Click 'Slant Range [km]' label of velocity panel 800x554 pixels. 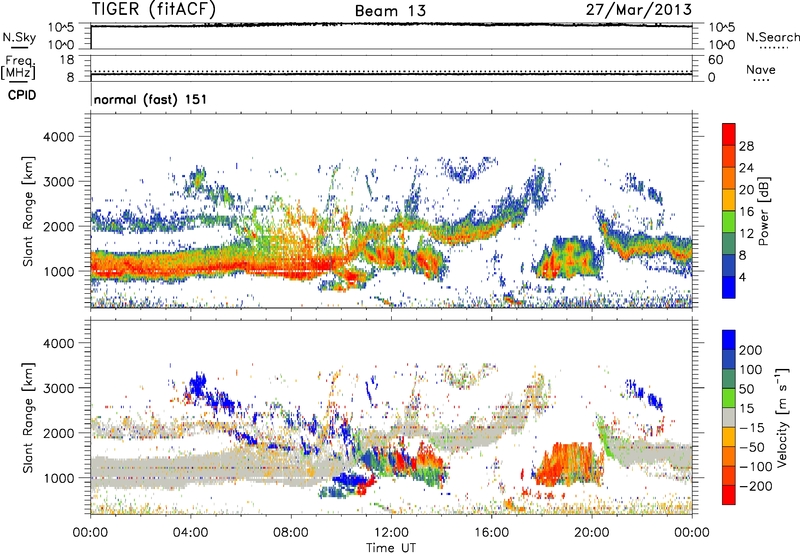click(28, 417)
